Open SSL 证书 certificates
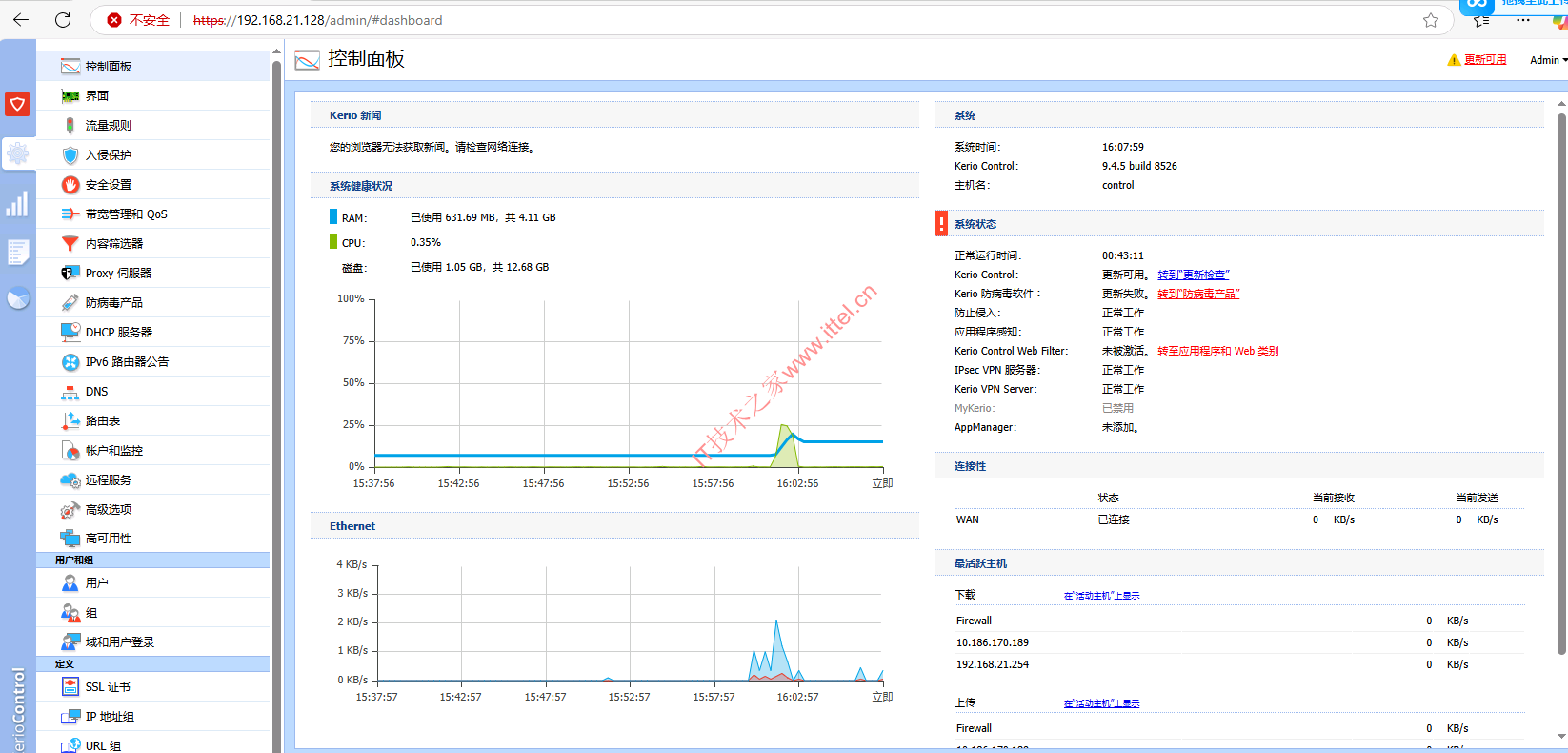 pyautogui.click(x=152, y=686)
